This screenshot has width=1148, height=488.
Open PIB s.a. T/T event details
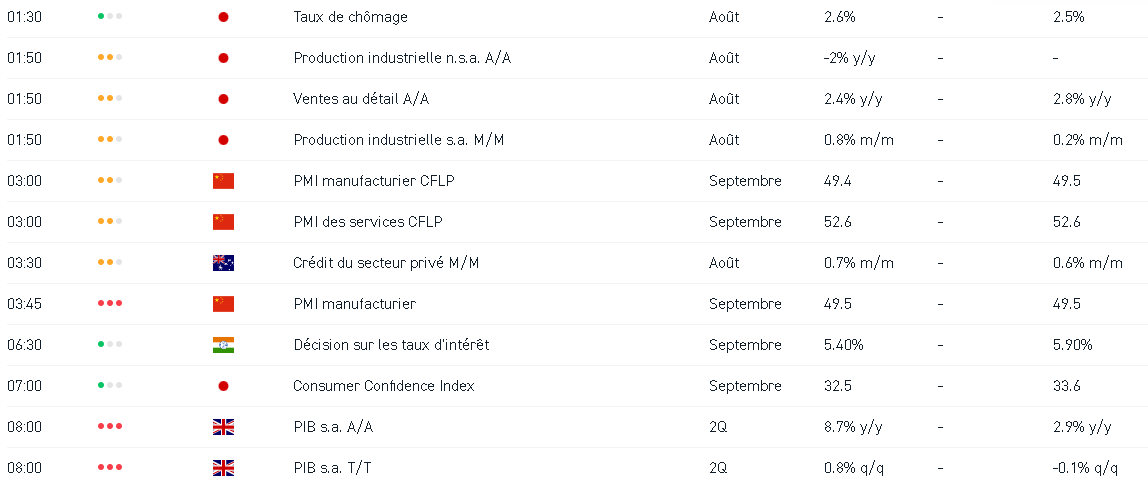tap(332, 468)
